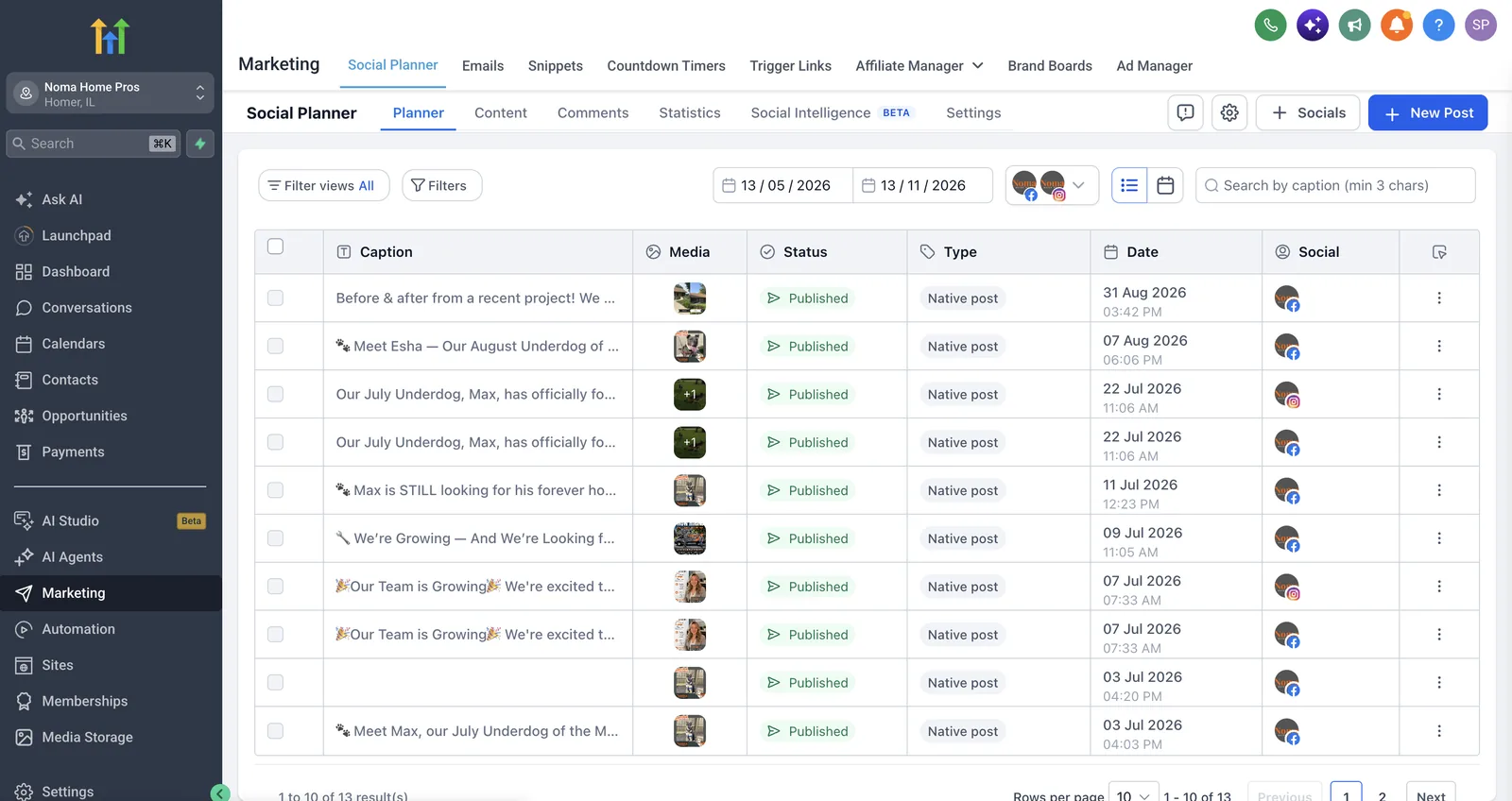Tick the select-all checkbox in header

point(275,247)
